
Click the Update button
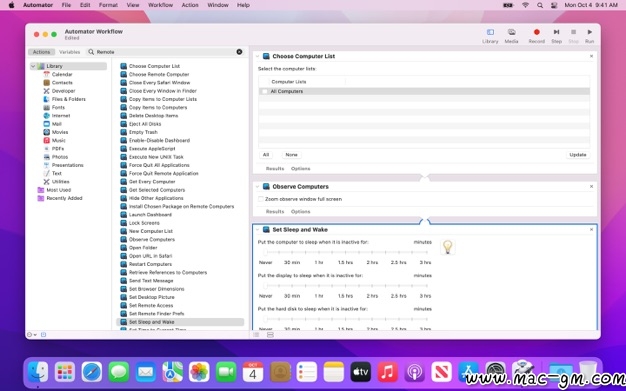coord(578,155)
